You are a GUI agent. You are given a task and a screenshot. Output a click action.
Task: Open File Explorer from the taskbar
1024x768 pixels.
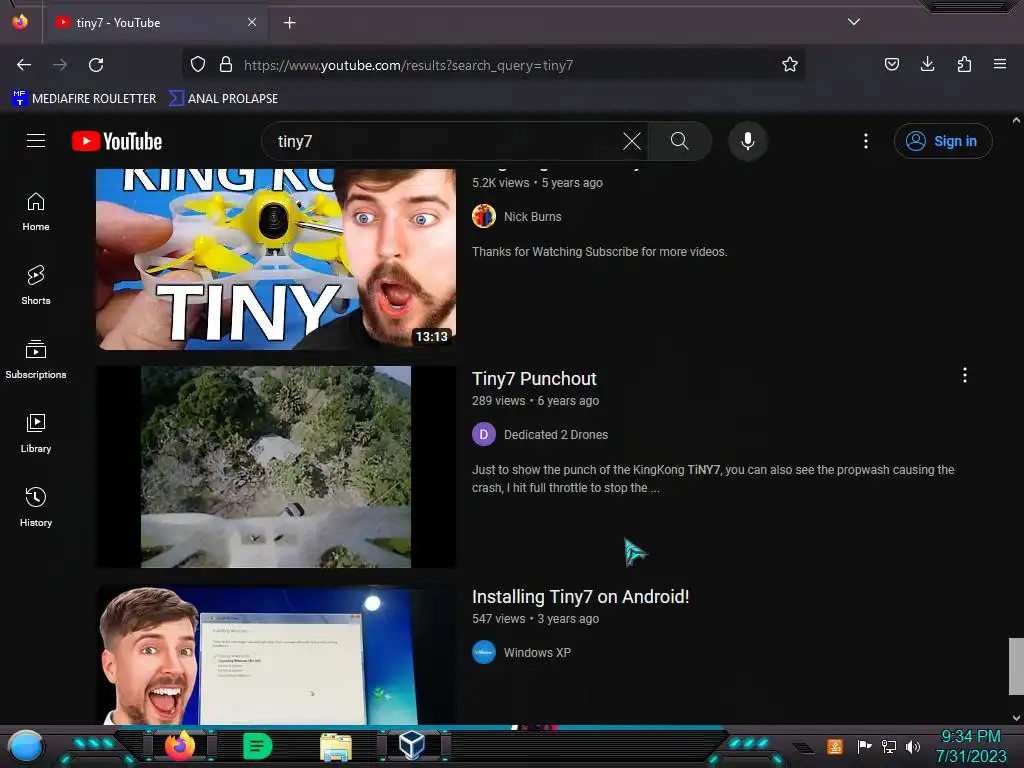click(336, 746)
